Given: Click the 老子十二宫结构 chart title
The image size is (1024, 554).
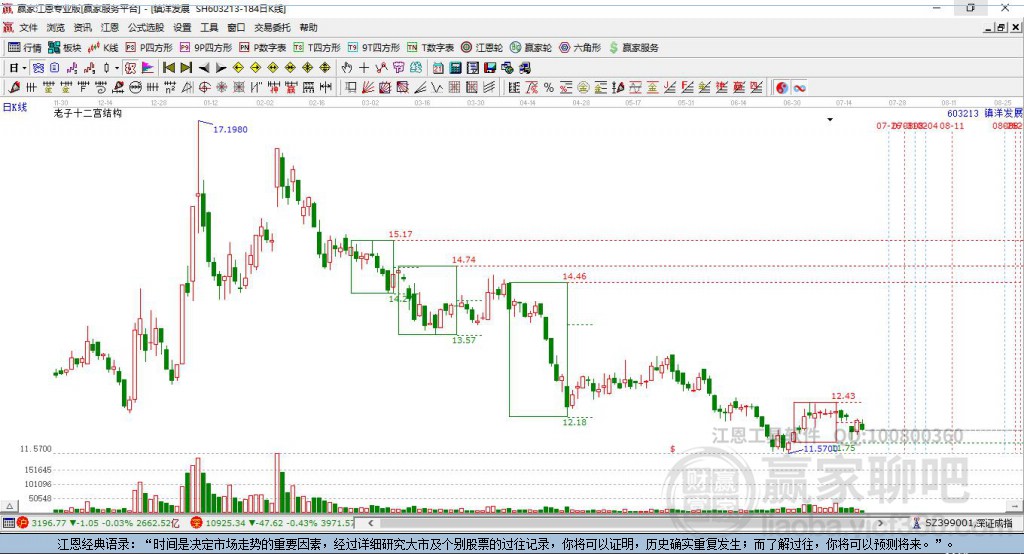Looking at the screenshot, I should click(88, 113).
